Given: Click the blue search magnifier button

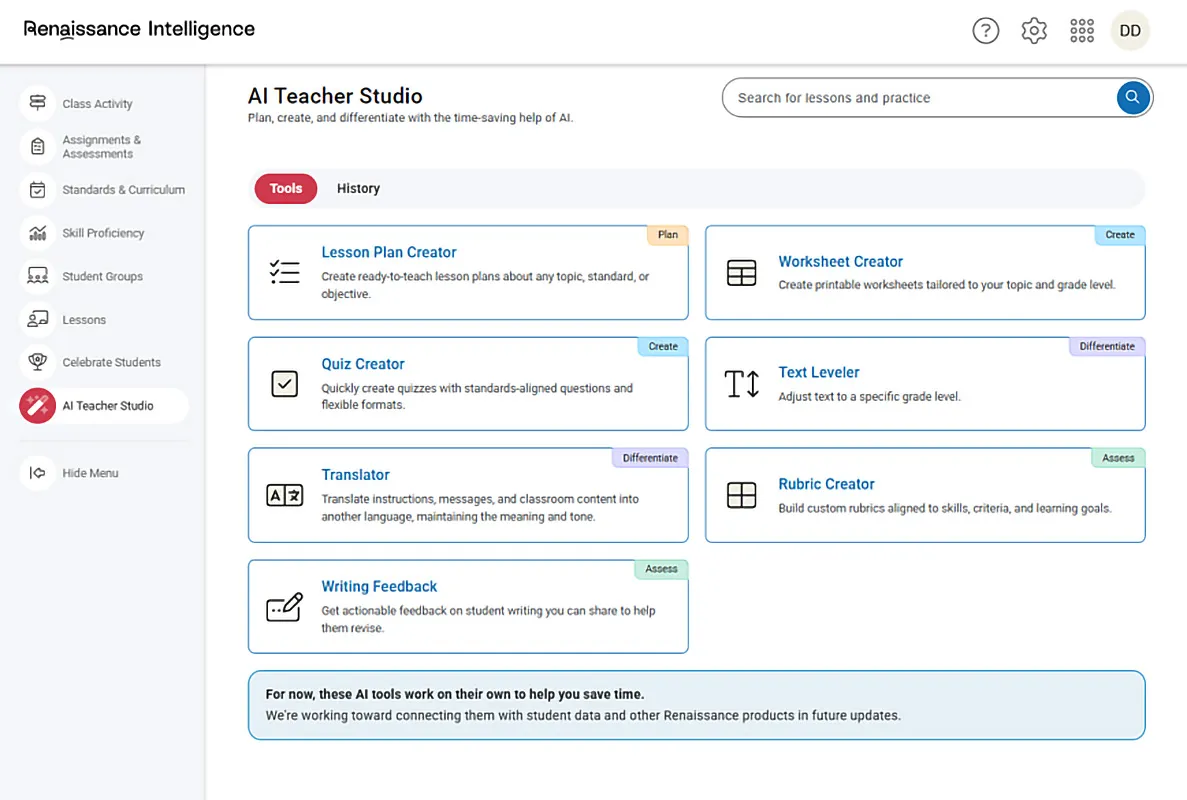Looking at the screenshot, I should coord(1132,98).
